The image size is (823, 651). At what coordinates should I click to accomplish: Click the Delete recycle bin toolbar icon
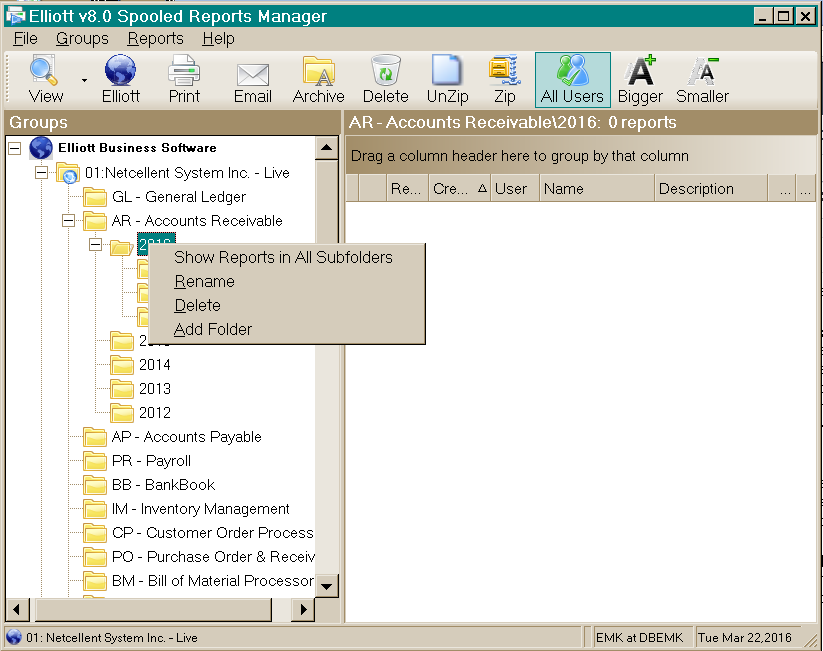pyautogui.click(x=385, y=80)
